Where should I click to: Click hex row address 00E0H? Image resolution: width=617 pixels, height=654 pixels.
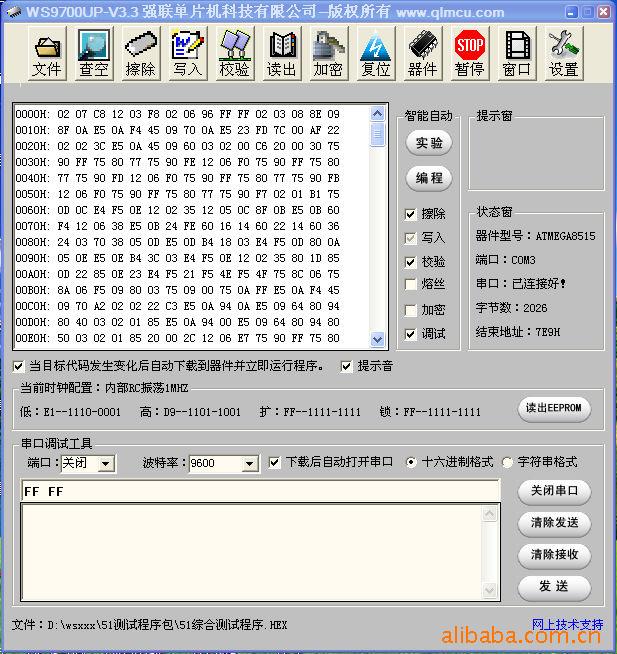point(32,338)
